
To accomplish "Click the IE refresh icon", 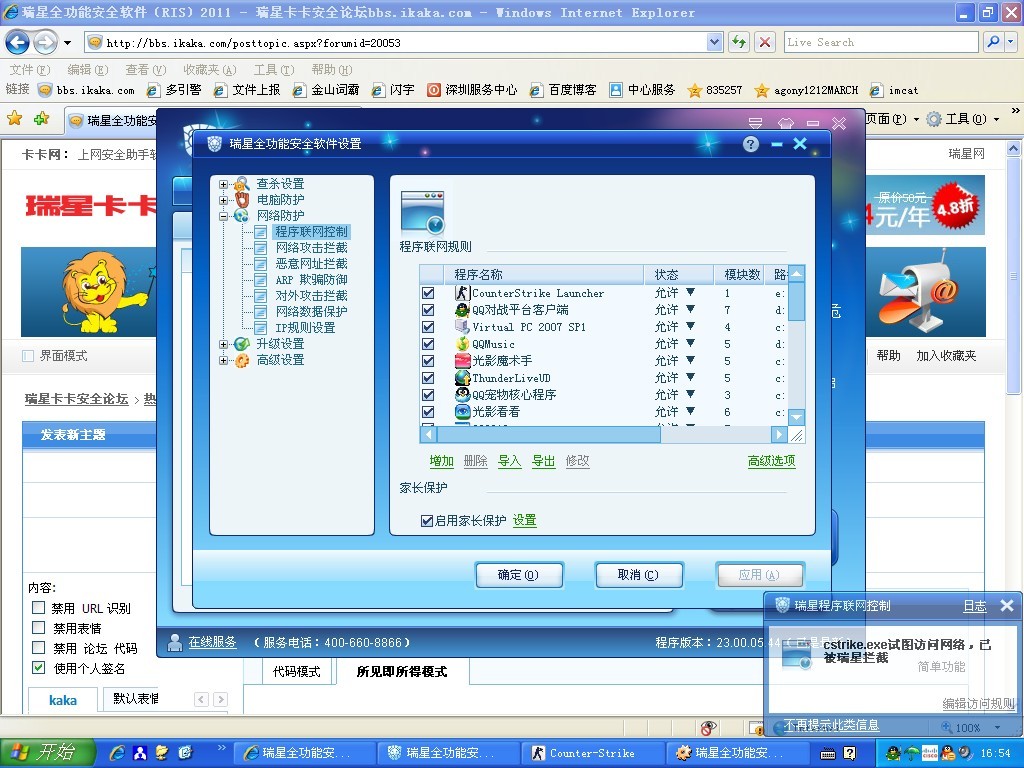I will (739, 42).
